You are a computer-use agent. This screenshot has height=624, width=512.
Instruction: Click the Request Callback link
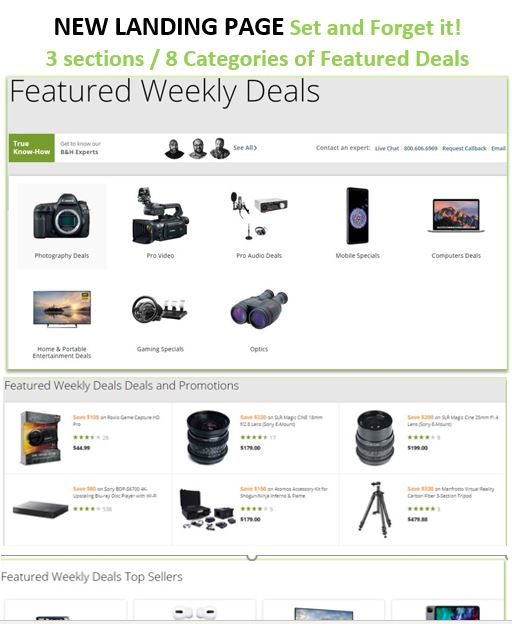point(464,148)
